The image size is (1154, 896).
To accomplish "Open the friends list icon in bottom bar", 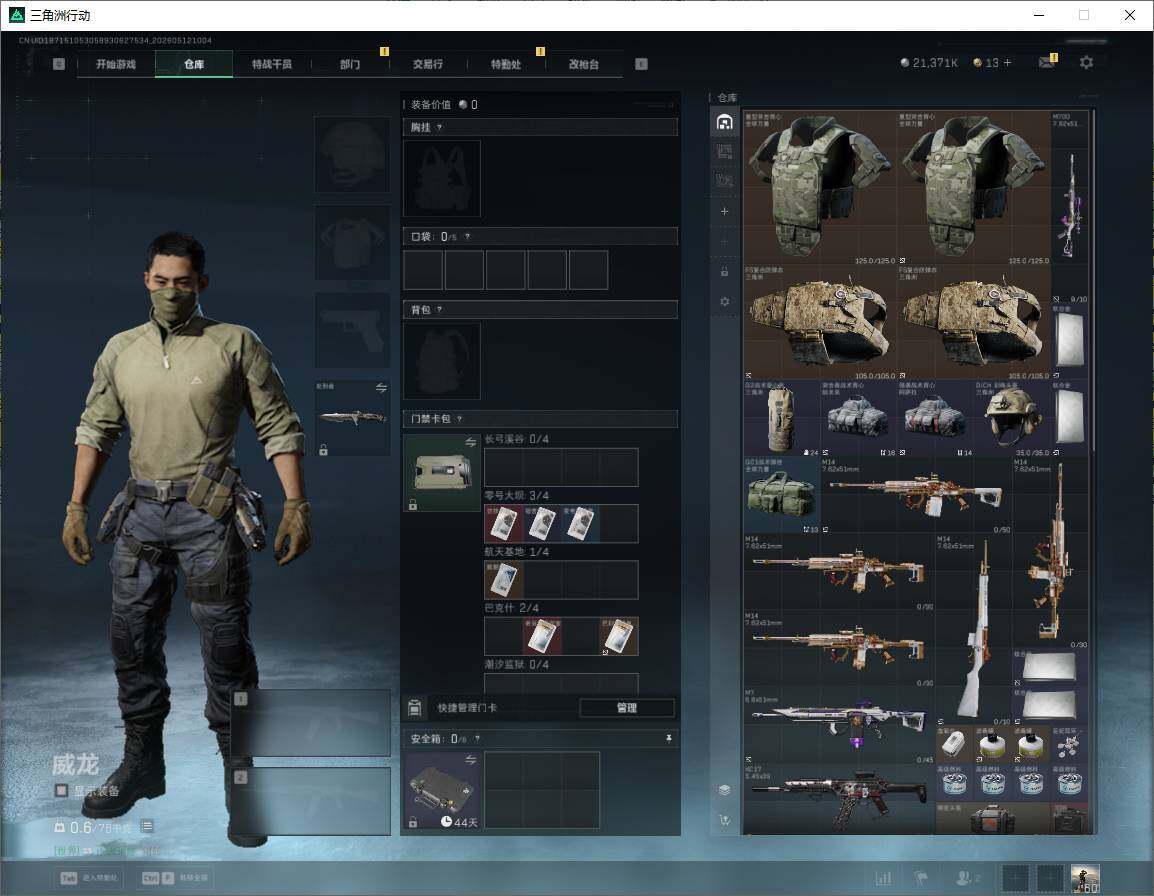I will click(966, 878).
